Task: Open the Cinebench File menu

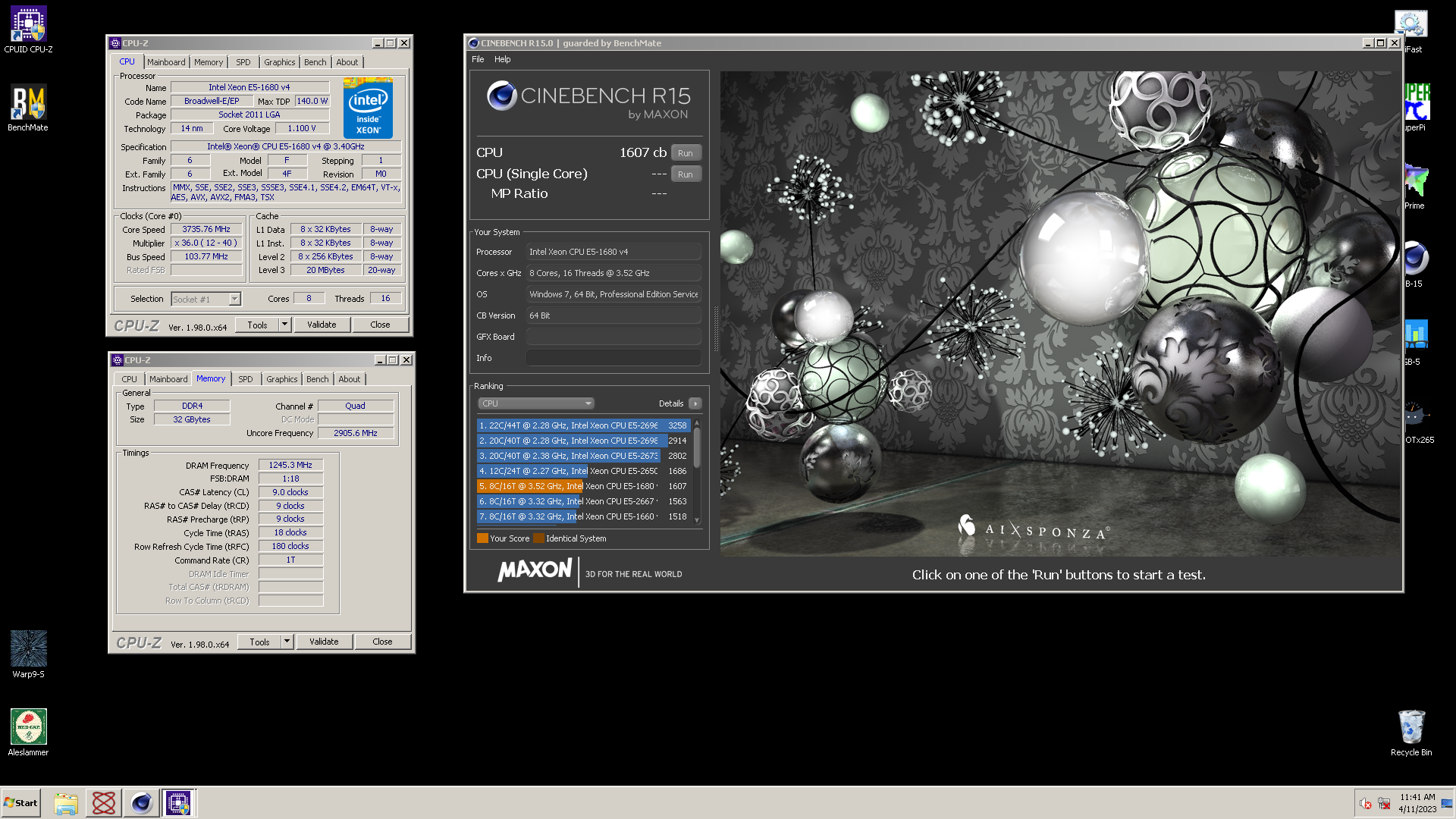Action: 478,59
